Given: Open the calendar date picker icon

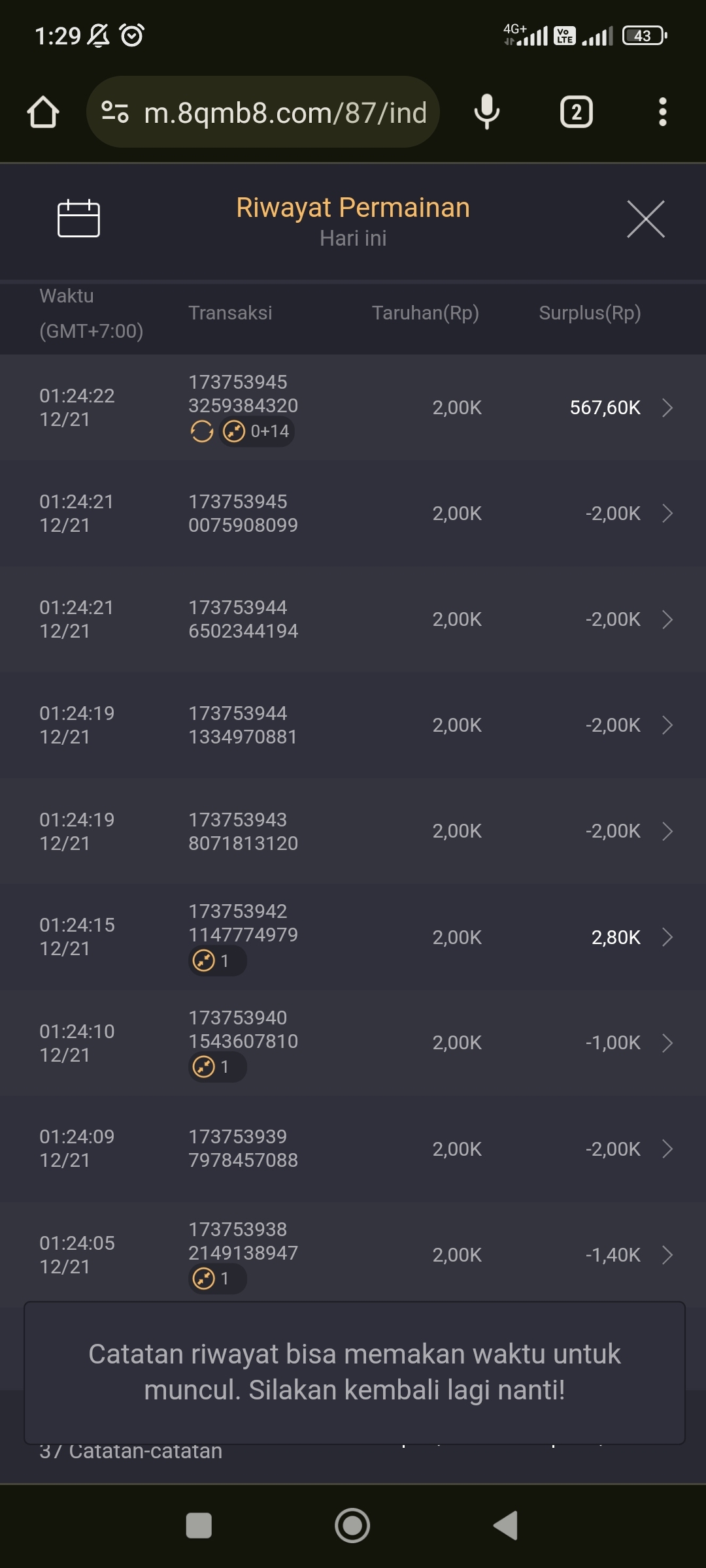Looking at the screenshot, I should pyautogui.click(x=78, y=218).
